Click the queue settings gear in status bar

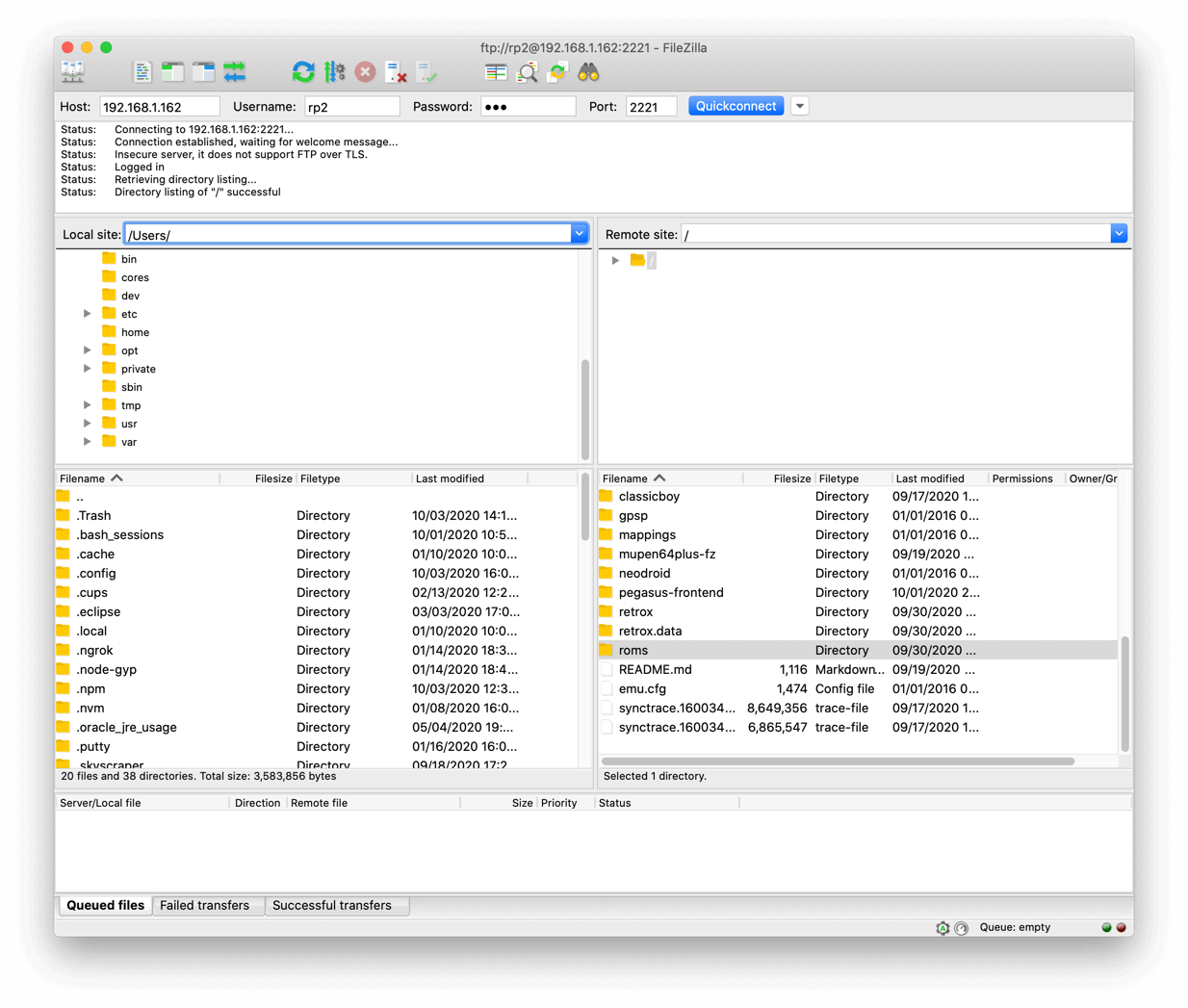943,928
